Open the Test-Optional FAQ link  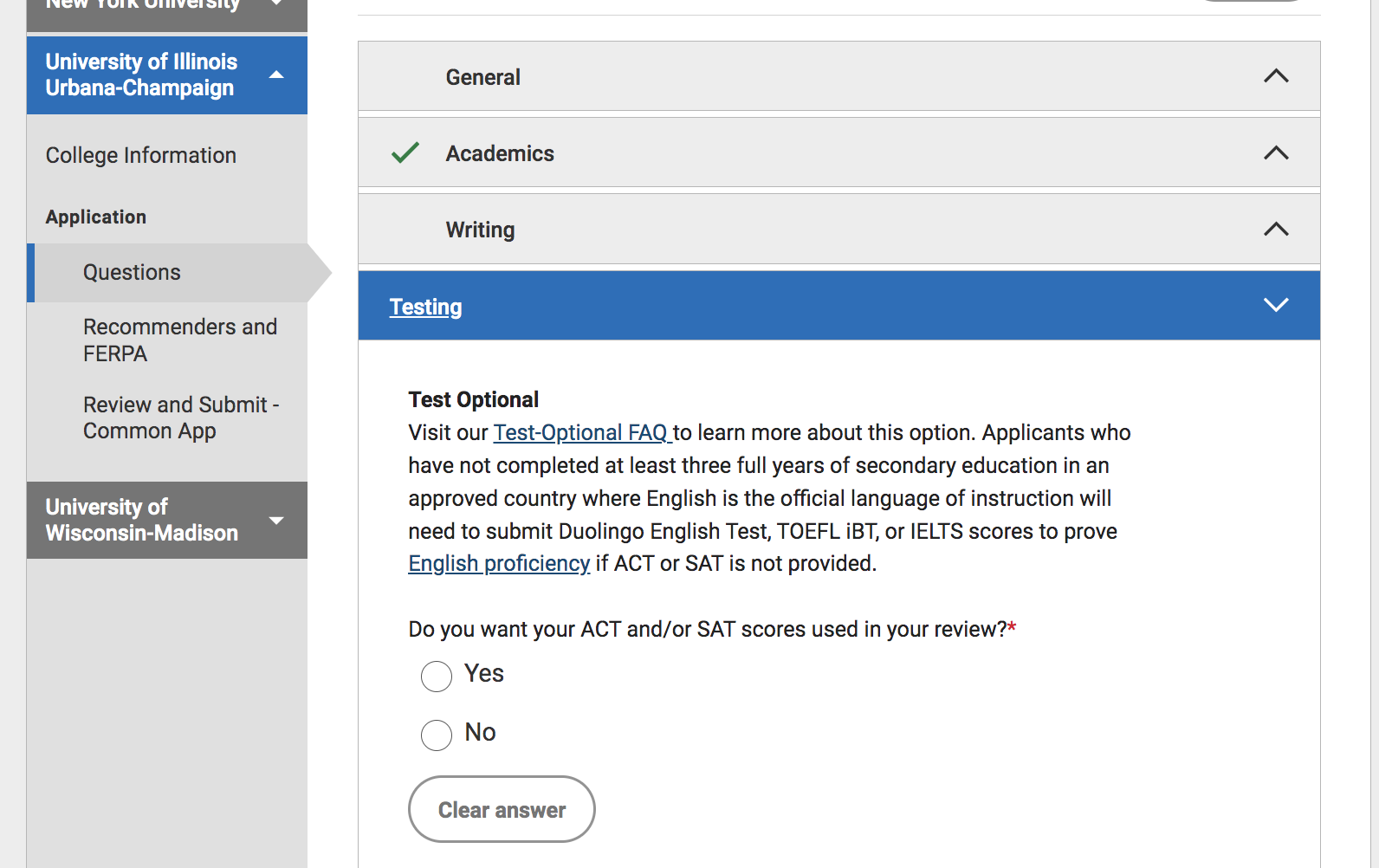(x=582, y=432)
